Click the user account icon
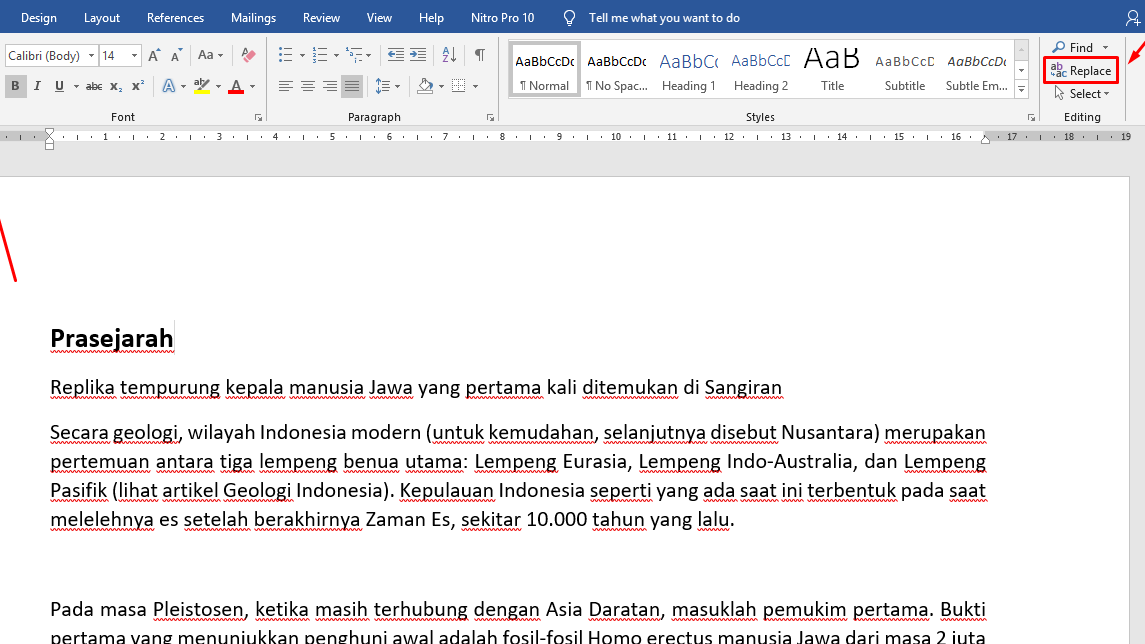Viewport: 1145px width, 644px height. (1133, 18)
